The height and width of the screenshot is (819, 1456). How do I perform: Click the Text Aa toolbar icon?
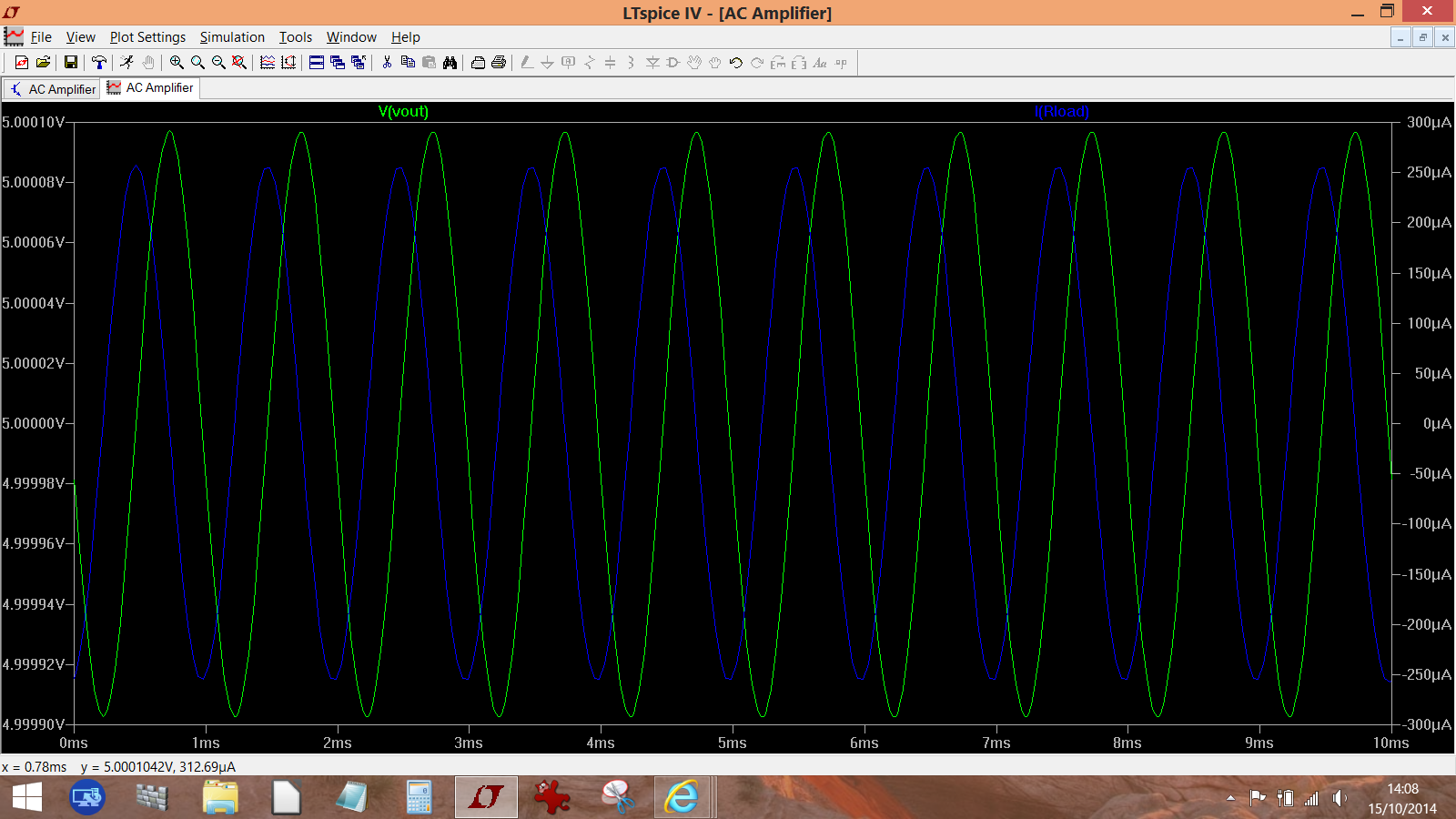tap(820, 63)
